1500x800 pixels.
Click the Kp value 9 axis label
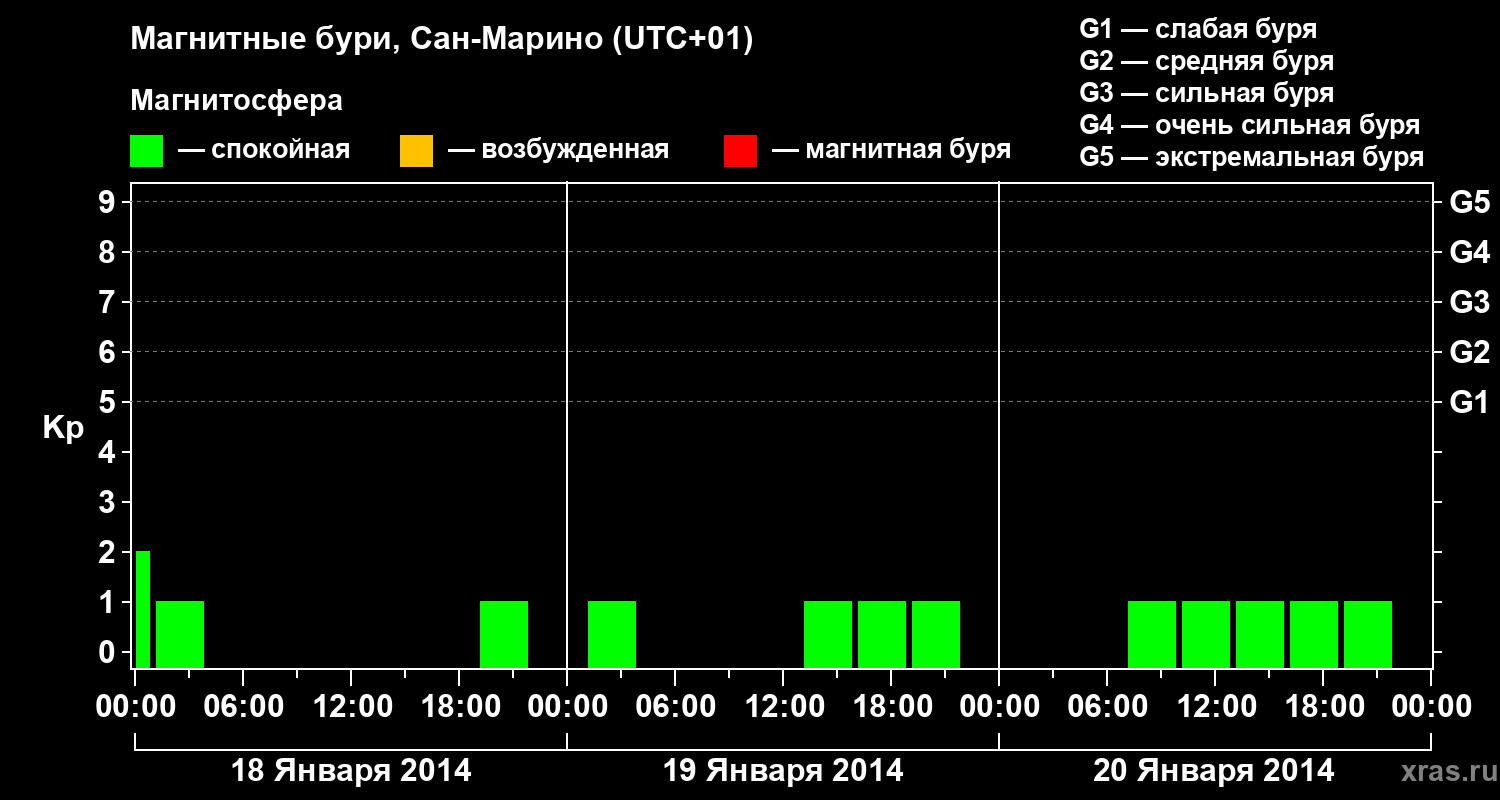pos(109,203)
